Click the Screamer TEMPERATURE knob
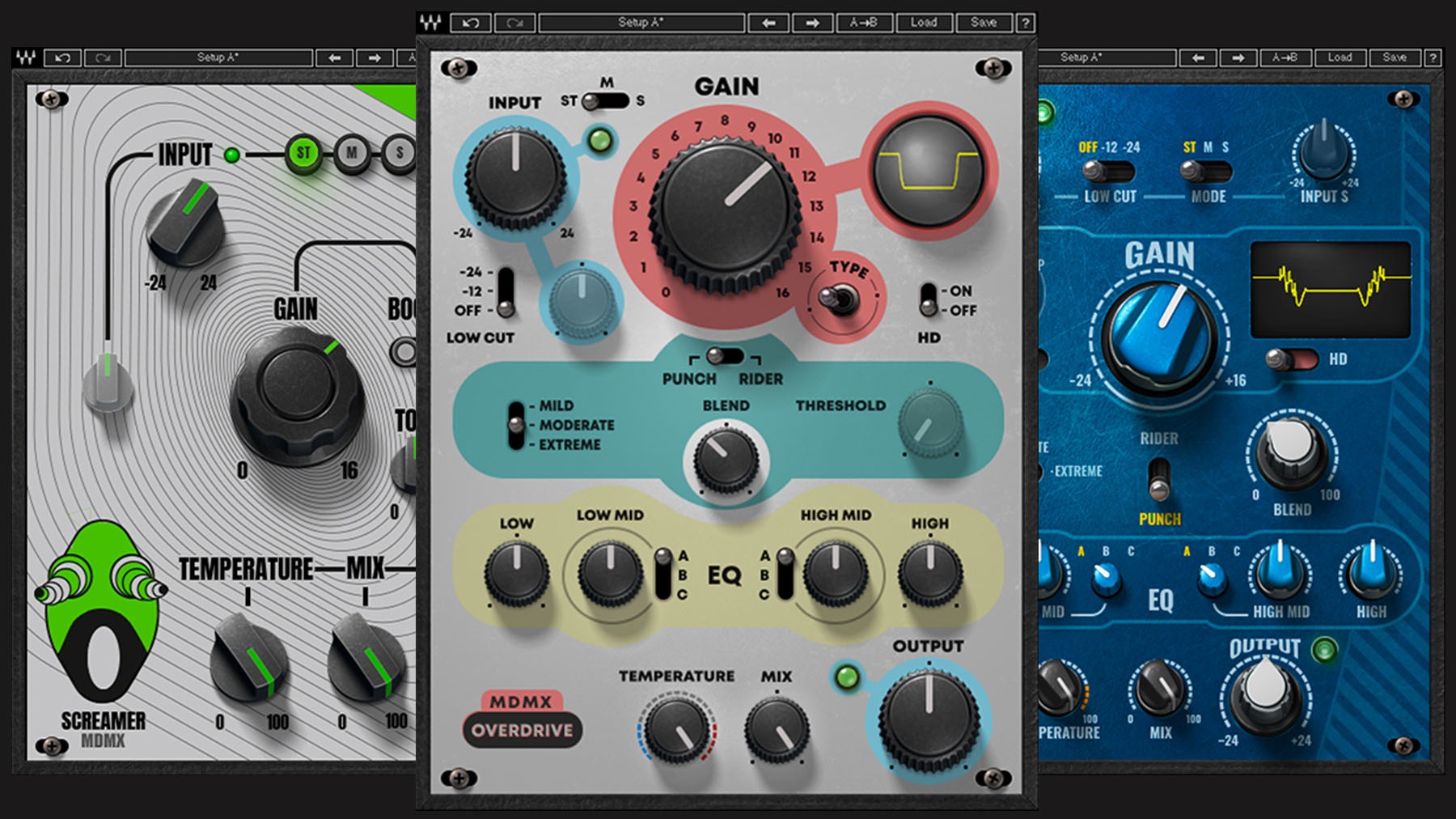 coord(248,657)
